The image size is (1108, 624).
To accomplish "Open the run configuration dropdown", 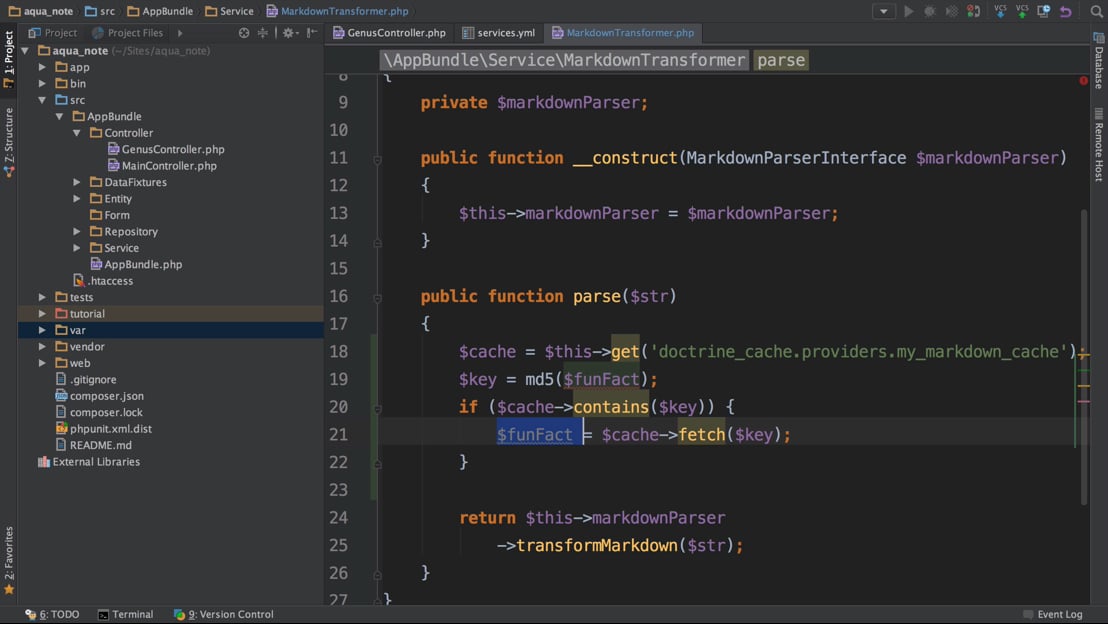I will click(x=883, y=11).
